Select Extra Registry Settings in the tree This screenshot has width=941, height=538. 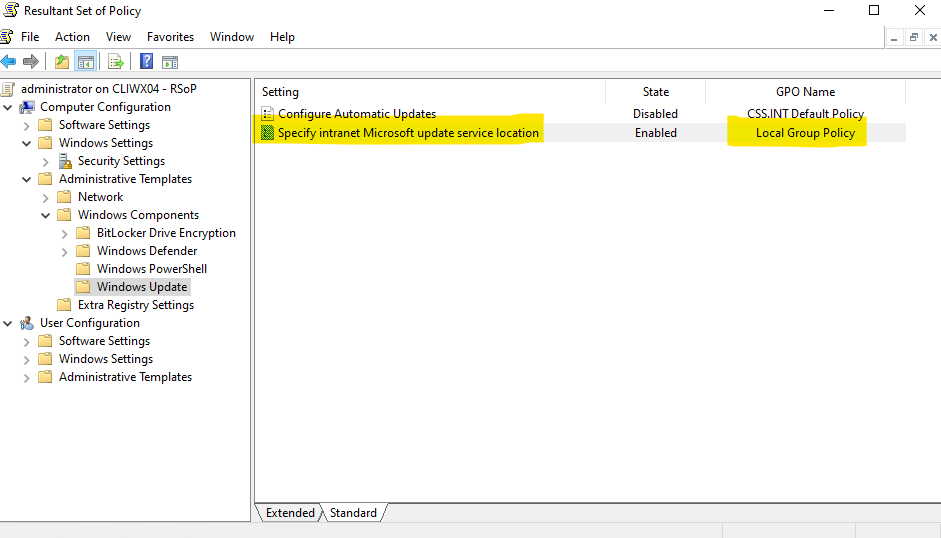(x=136, y=305)
